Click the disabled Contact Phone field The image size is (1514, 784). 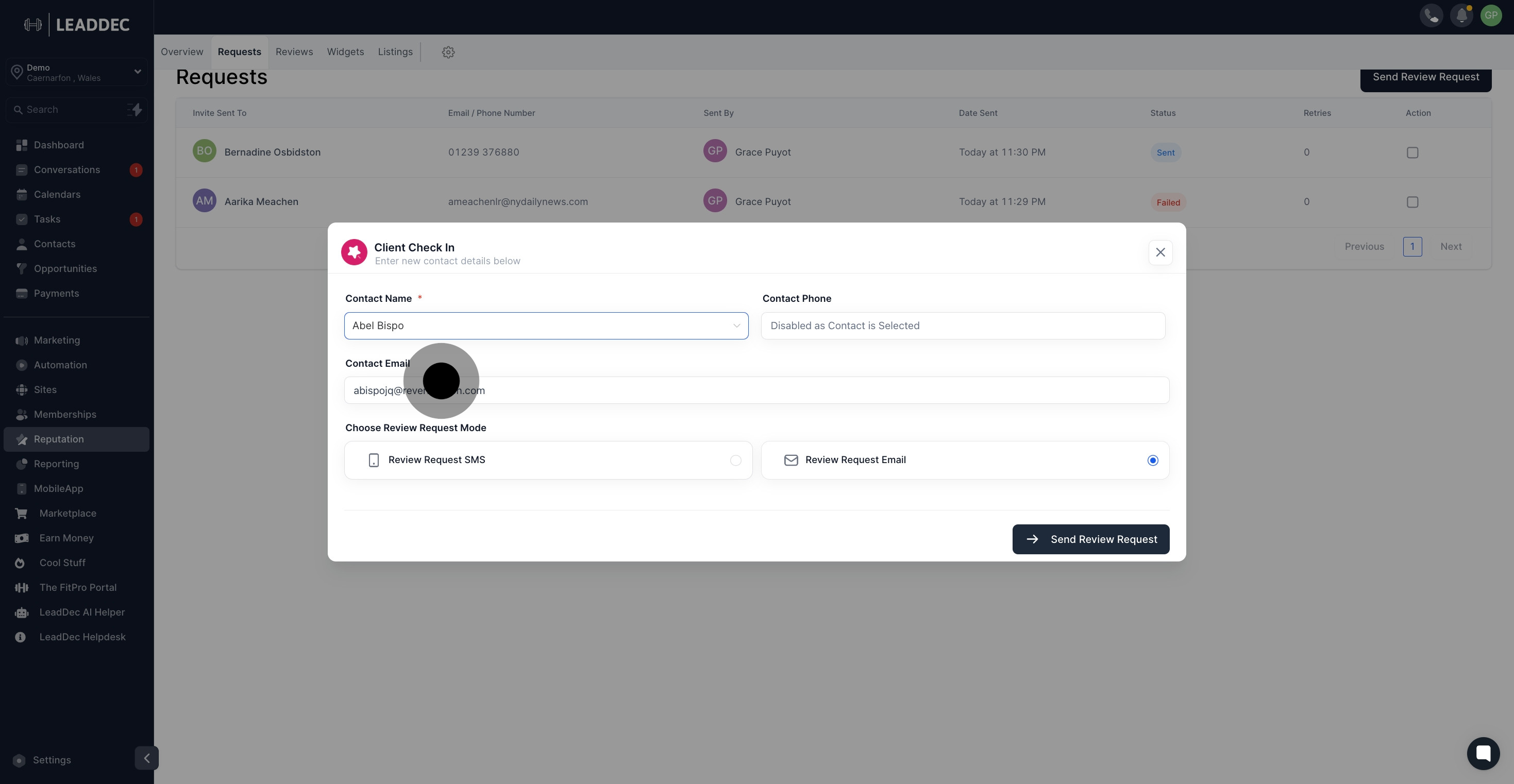[x=963, y=326]
